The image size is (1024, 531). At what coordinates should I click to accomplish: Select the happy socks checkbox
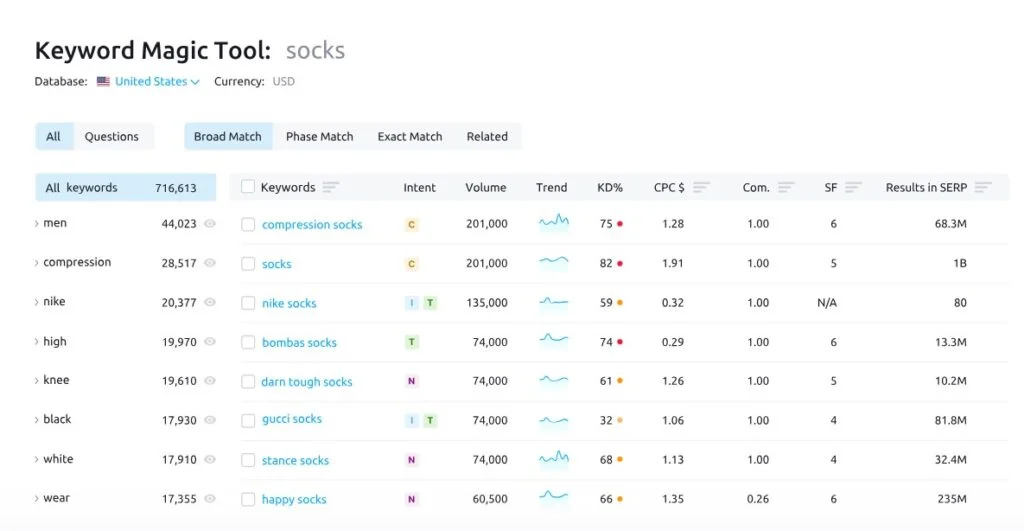tap(248, 499)
